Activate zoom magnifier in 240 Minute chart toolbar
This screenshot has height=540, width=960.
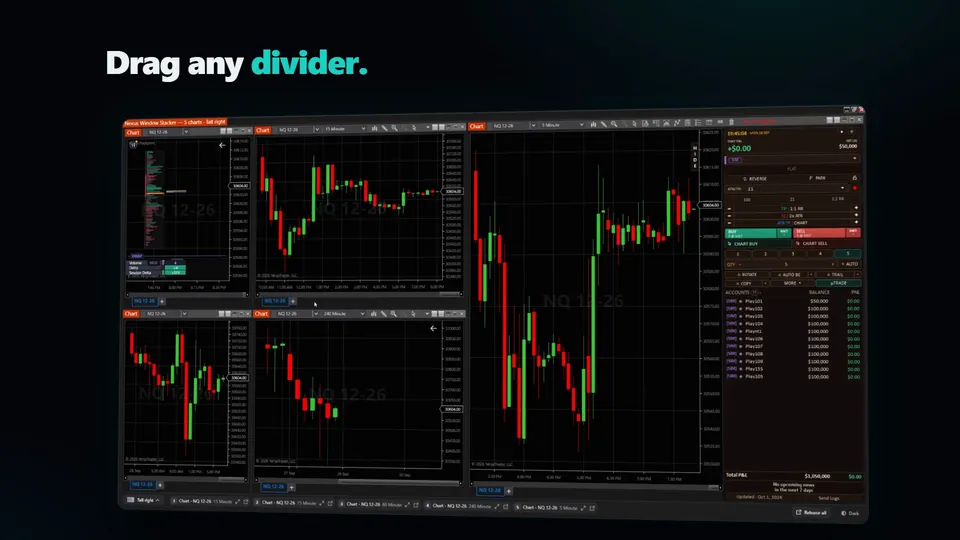[x=394, y=313]
